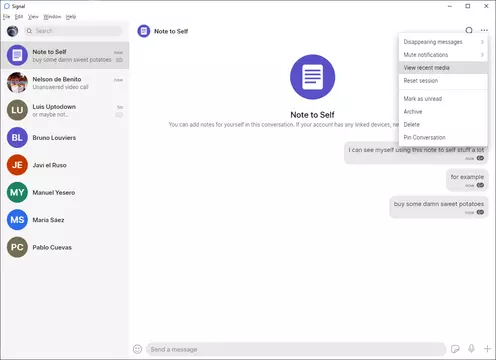The height and width of the screenshot is (360, 496).
Task: Choose Pin Conversation option
Action: tap(443, 137)
